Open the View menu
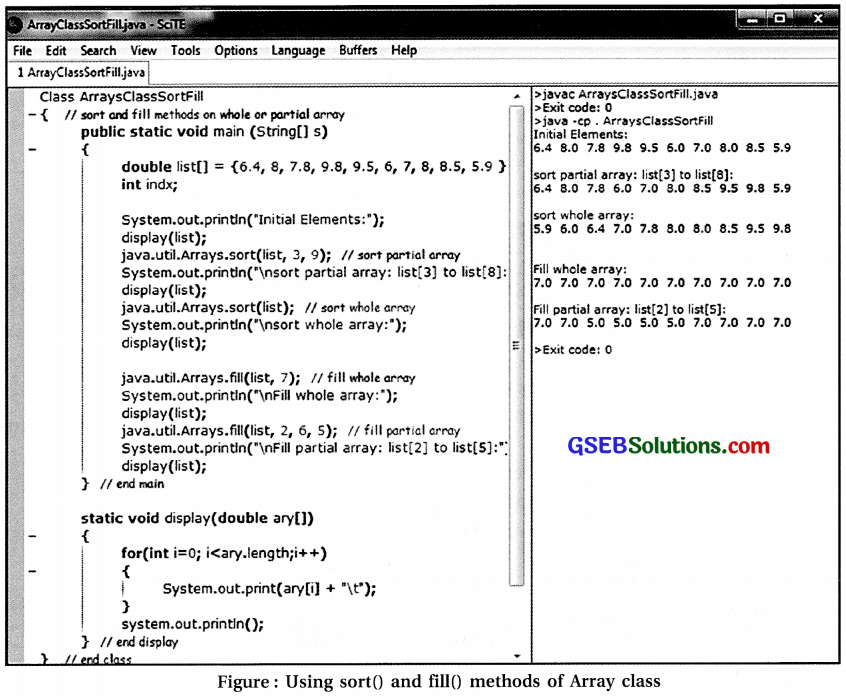846x697 pixels. pyautogui.click(x=143, y=50)
